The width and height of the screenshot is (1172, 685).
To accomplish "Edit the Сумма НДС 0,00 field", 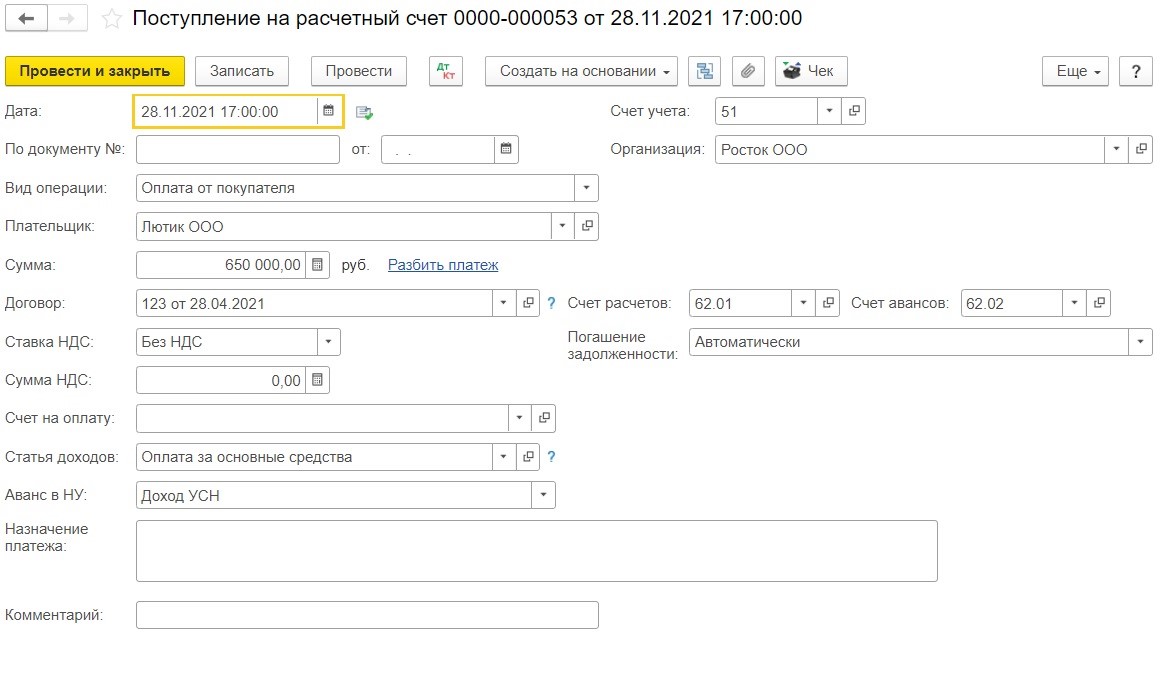I will tap(221, 380).
